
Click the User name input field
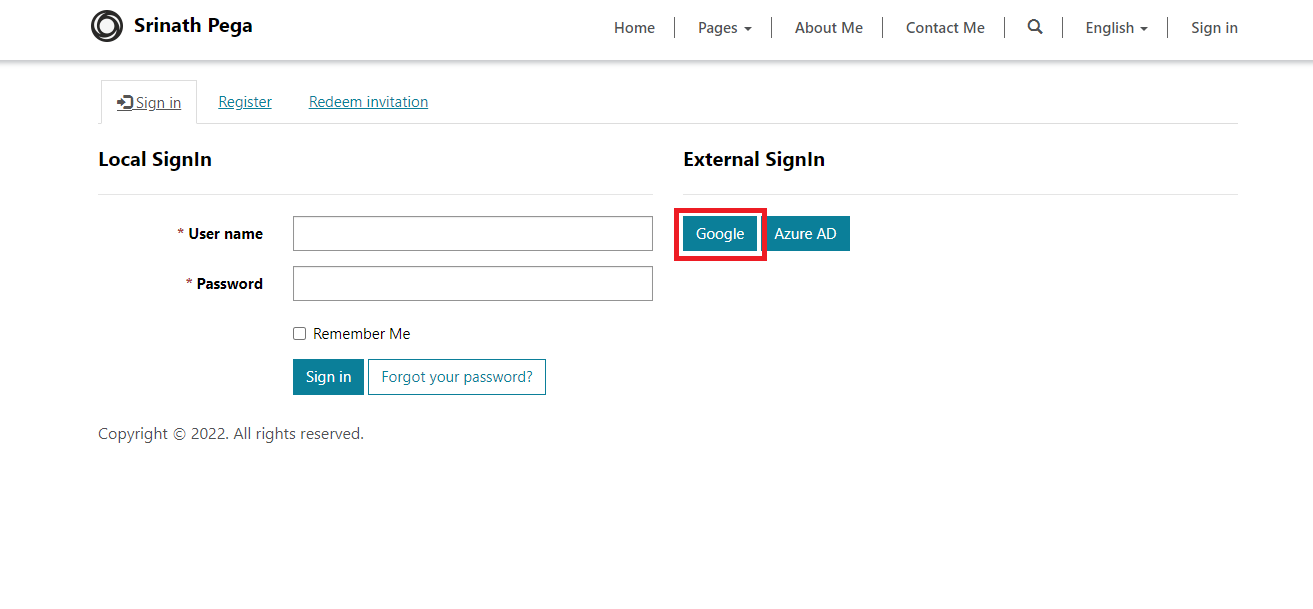coord(472,234)
